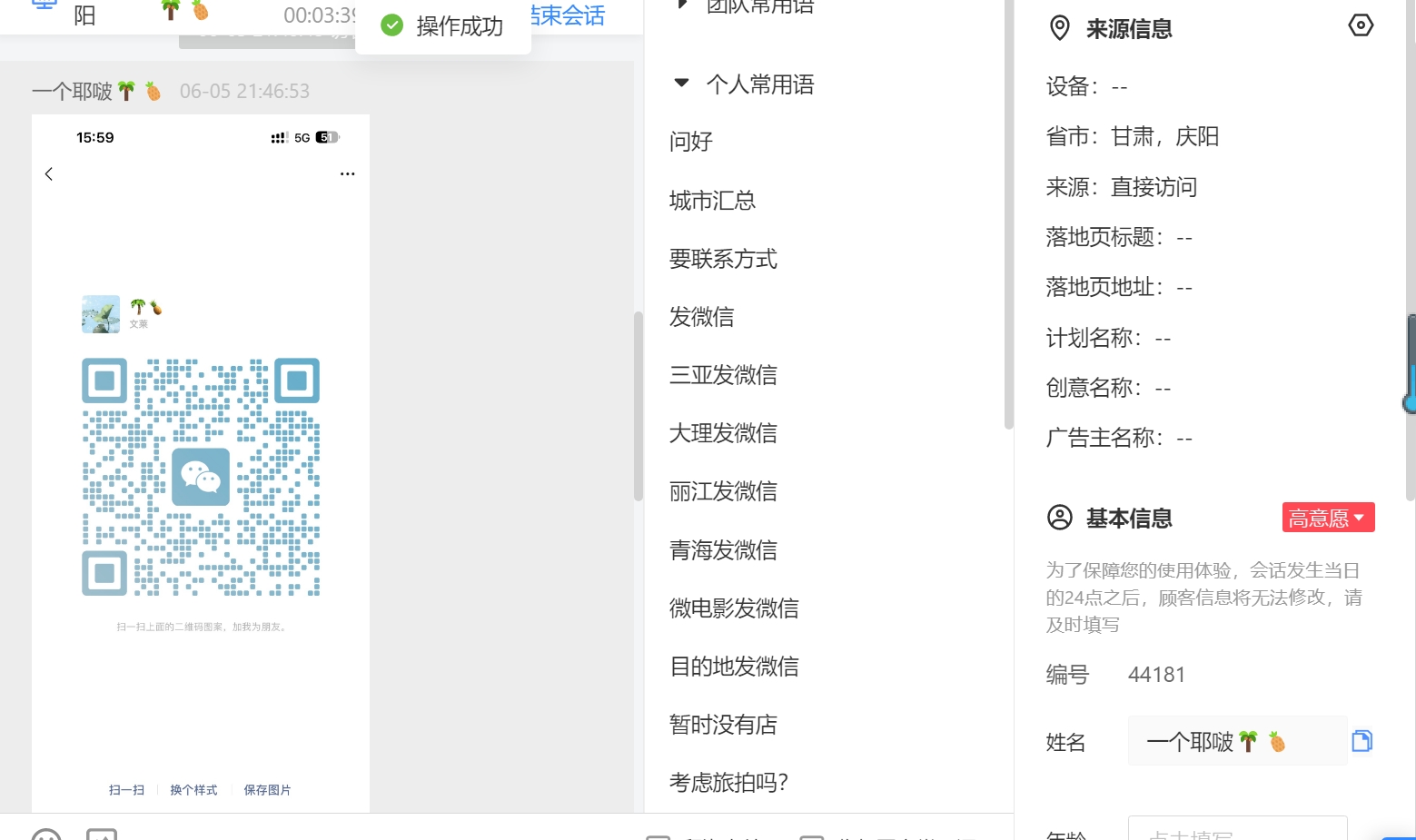
Task: Pick the 暂时没有店 quick phrase
Action: tap(723, 725)
